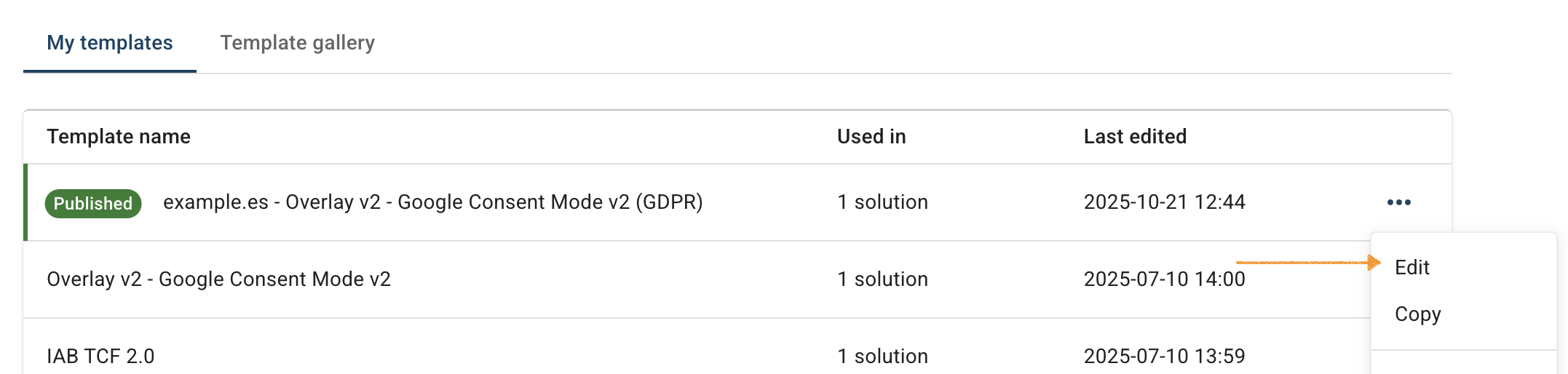Click the Last edited column header
The height and width of the screenshot is (374, 1568).
point(1135,137)
